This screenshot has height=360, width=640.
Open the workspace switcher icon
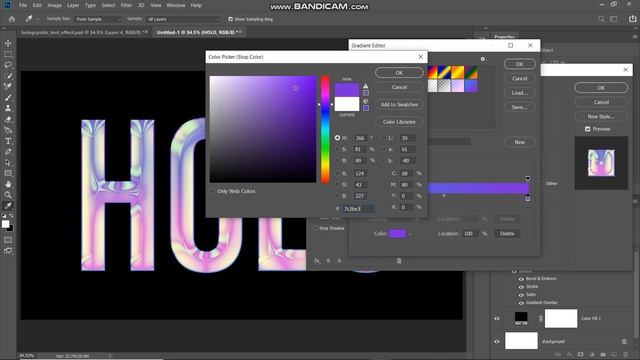click(613, 19)
